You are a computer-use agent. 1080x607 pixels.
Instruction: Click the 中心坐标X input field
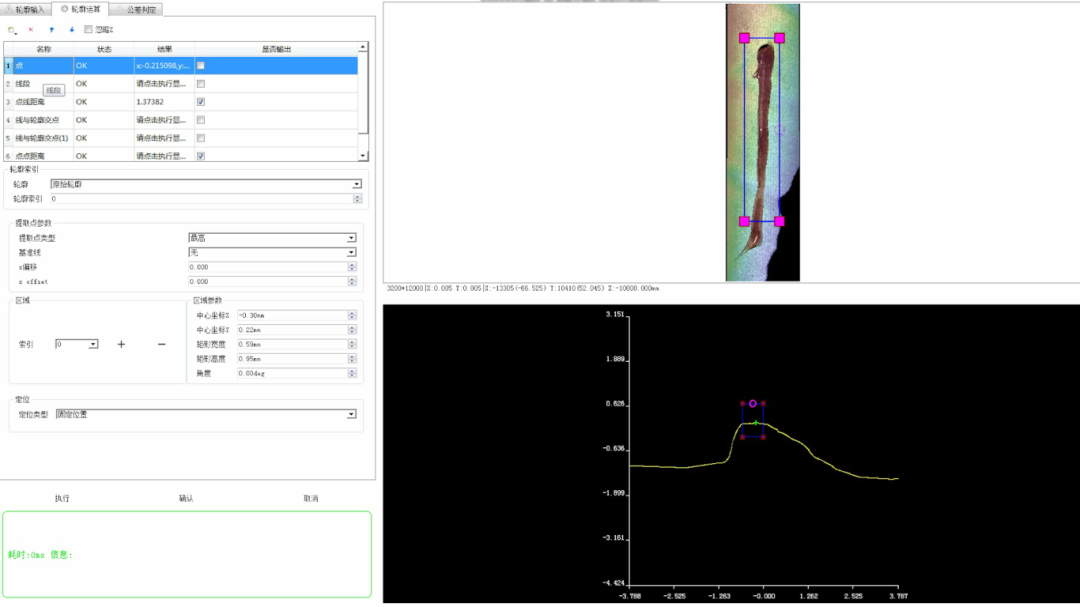coord(290,316)
